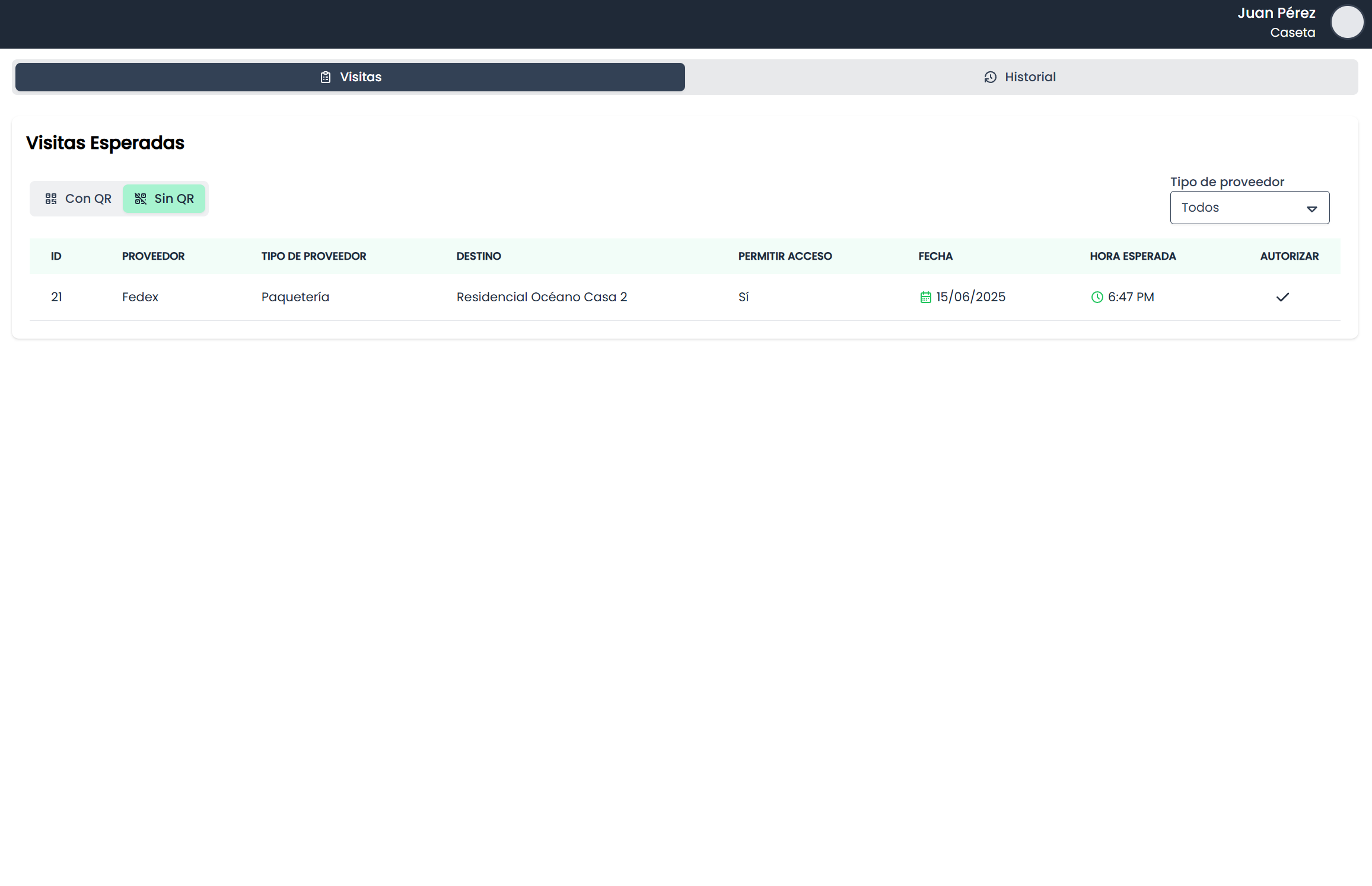
Task: Switch filter to Con QR
Action: pos(78,199)
